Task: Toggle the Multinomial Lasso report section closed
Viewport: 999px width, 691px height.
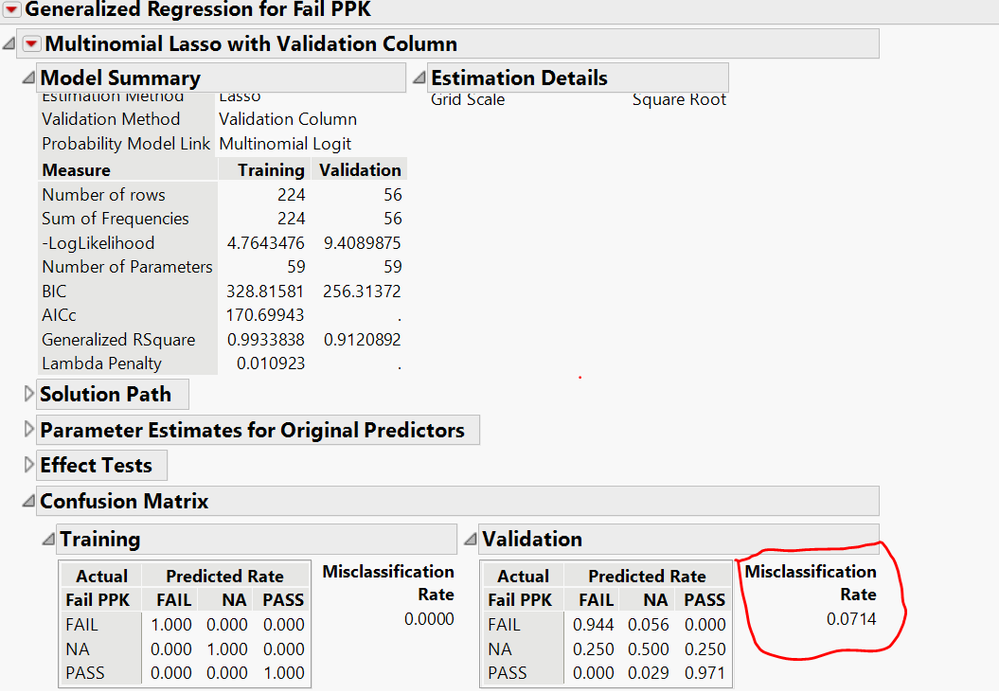Action: [x=7, y=43]
